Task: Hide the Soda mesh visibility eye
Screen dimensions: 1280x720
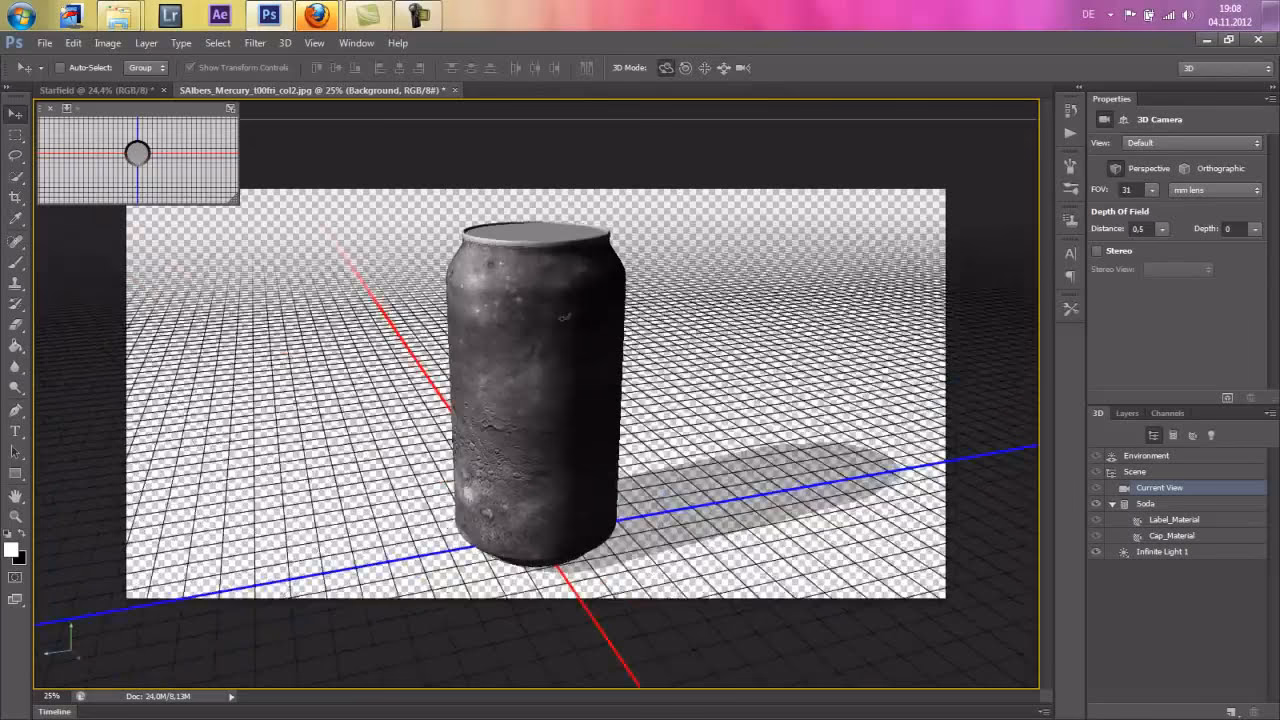Action: (1096, 504)
